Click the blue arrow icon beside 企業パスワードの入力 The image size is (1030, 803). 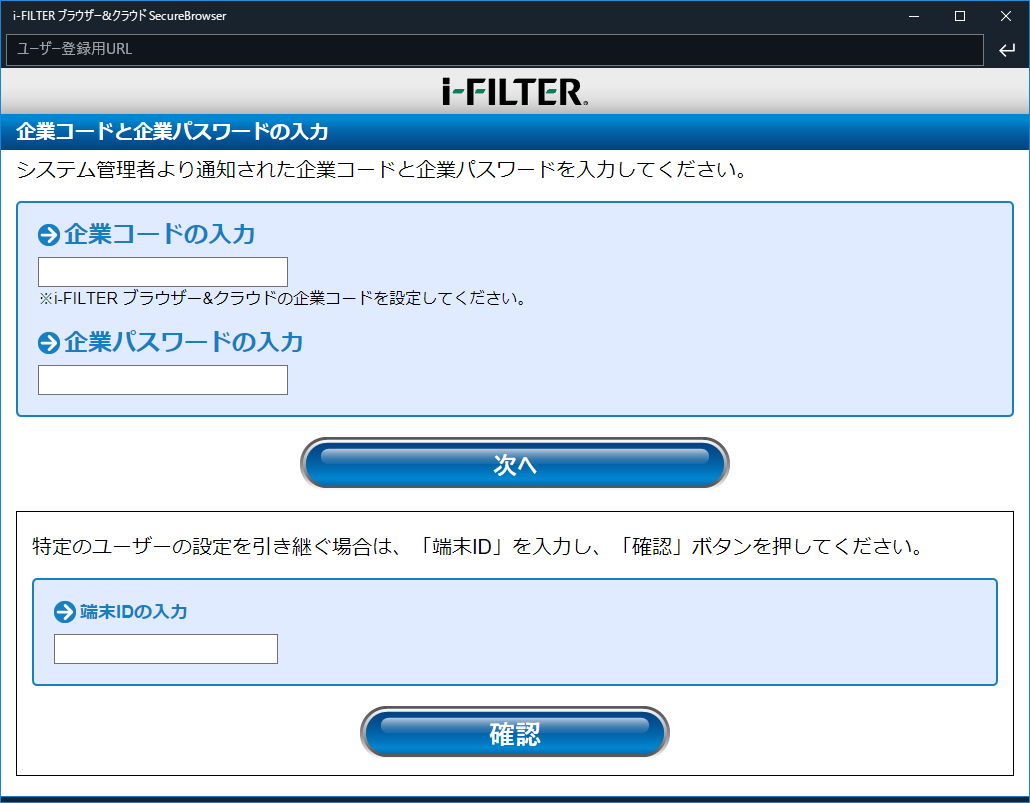click(x=47, y=343)
